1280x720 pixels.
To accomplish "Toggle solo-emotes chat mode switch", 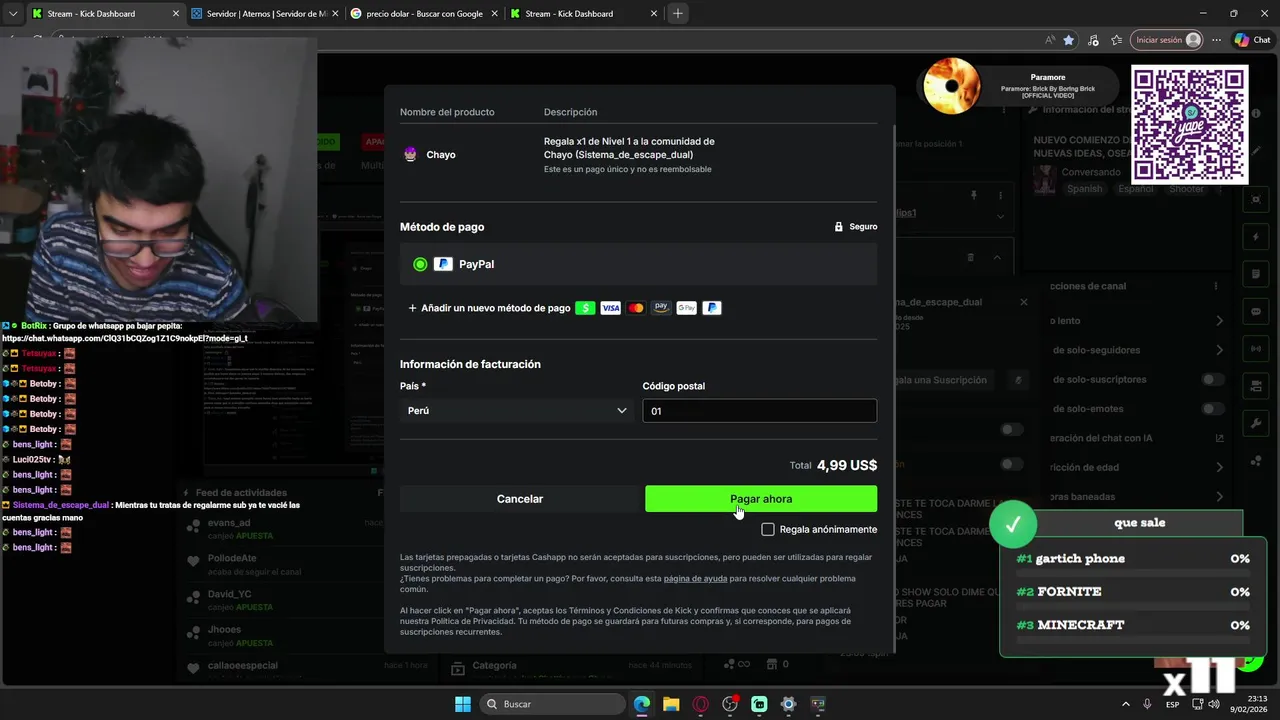I will click(x=1212, y=409).
